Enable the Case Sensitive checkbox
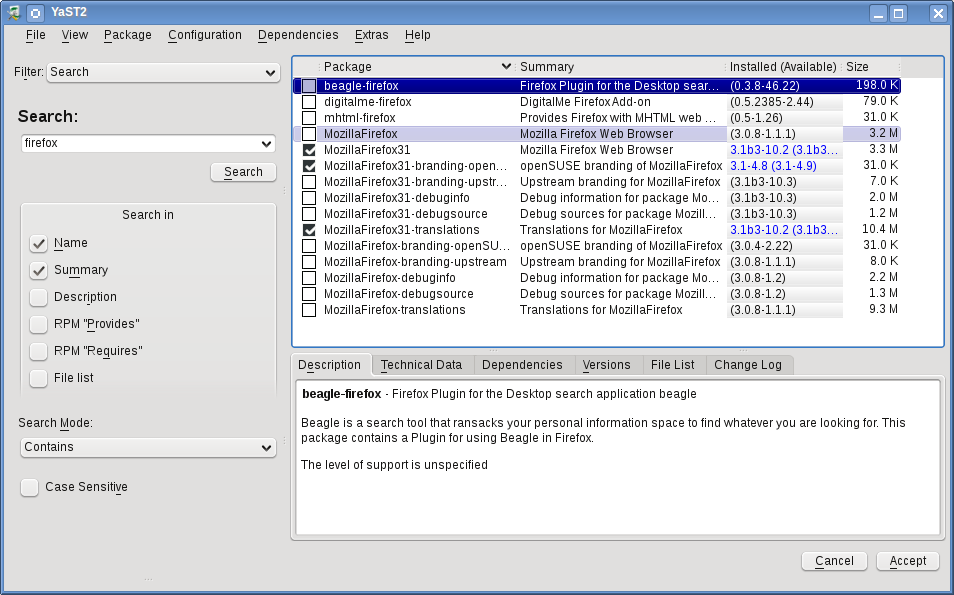954x595 pixels. pyautogui.click(x=30, y=487)
